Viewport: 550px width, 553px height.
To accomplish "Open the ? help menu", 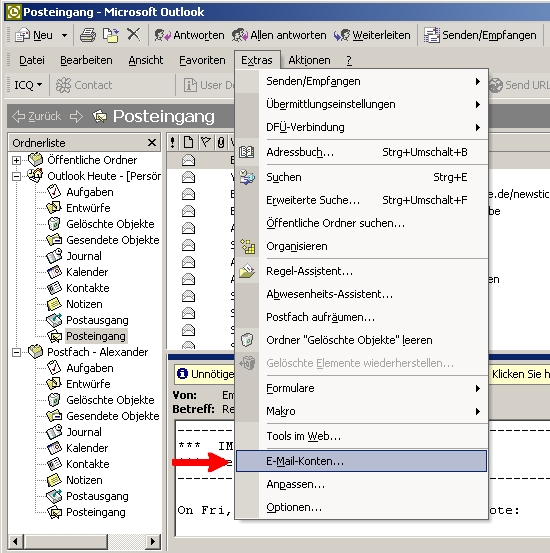I will 349,60.
